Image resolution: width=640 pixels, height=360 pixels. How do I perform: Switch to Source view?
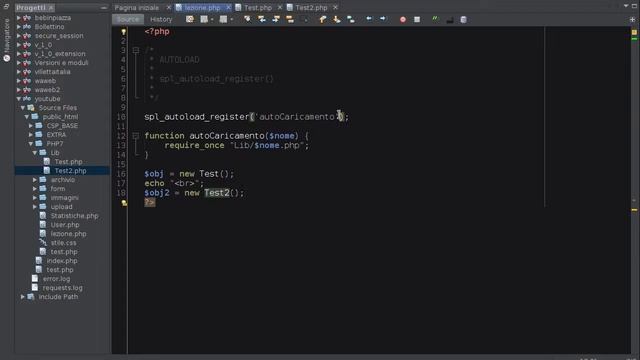point(128,19)
